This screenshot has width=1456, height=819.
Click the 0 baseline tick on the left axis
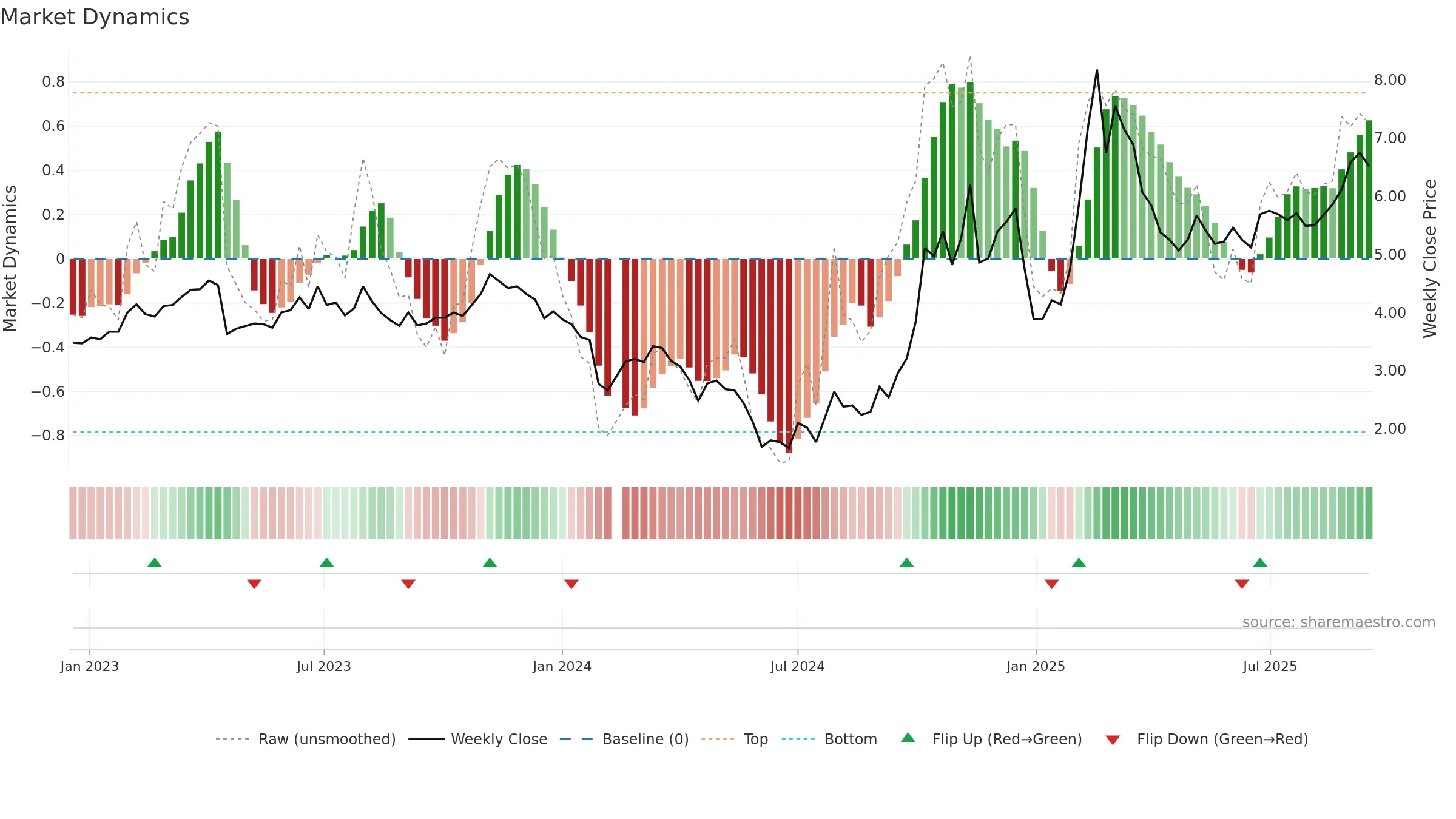(60, 259)
